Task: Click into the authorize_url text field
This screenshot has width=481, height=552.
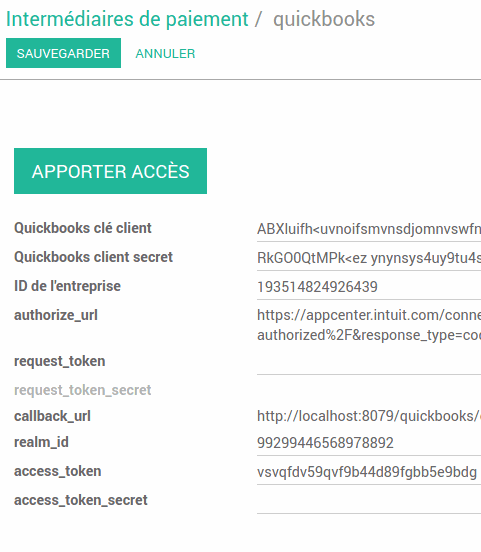Action: pyautogui.click(x=369, y=325)
